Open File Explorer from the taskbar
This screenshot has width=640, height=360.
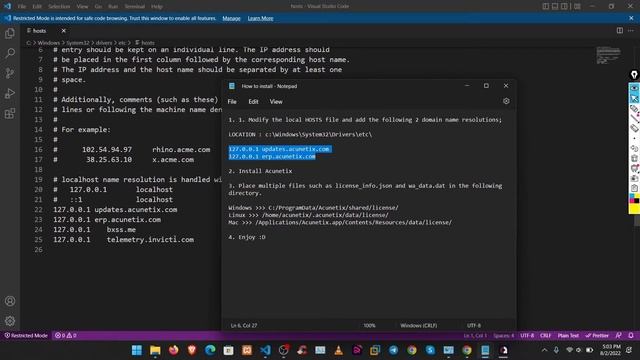155,350
